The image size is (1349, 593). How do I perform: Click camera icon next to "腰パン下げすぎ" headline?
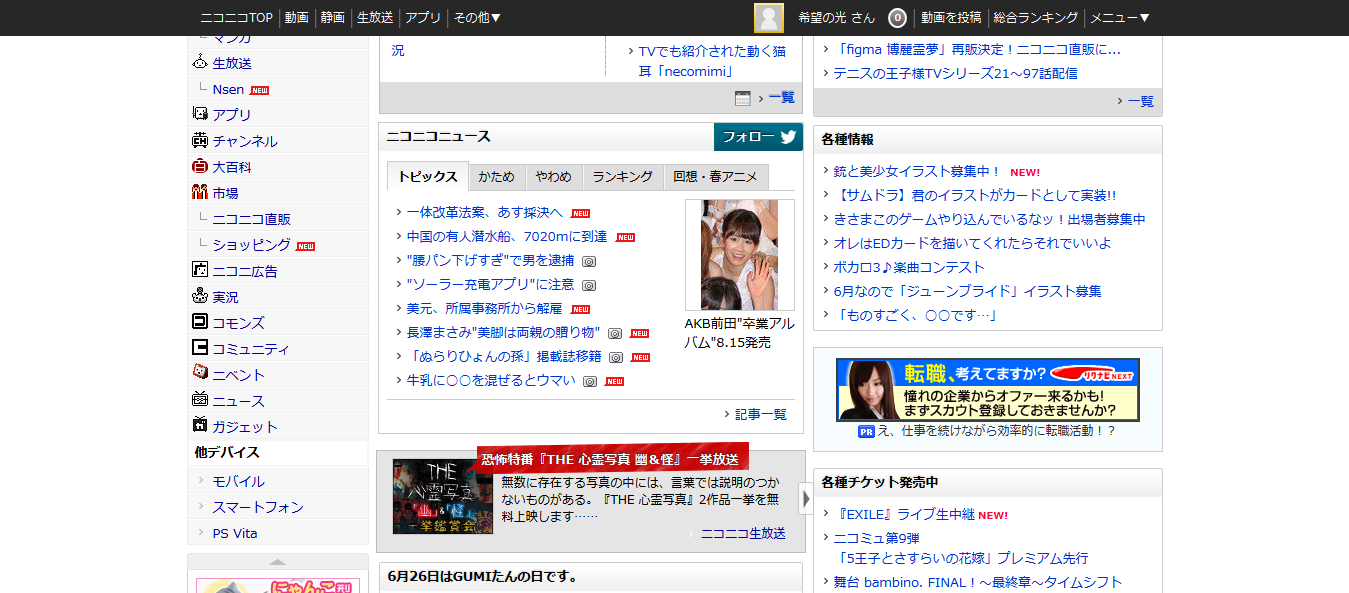click(x=589, y=261)
